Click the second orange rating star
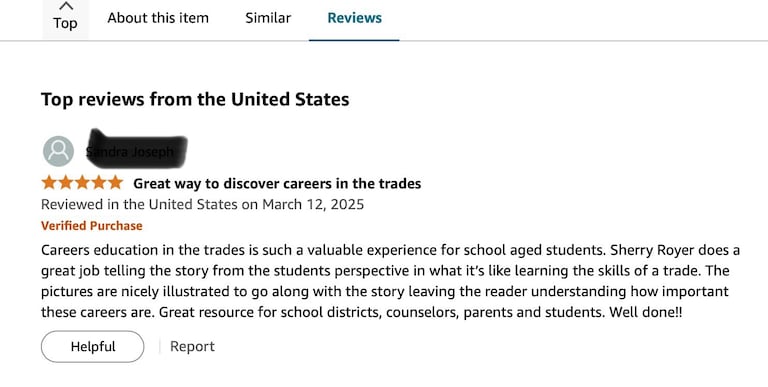 click(x=66, y=183)
